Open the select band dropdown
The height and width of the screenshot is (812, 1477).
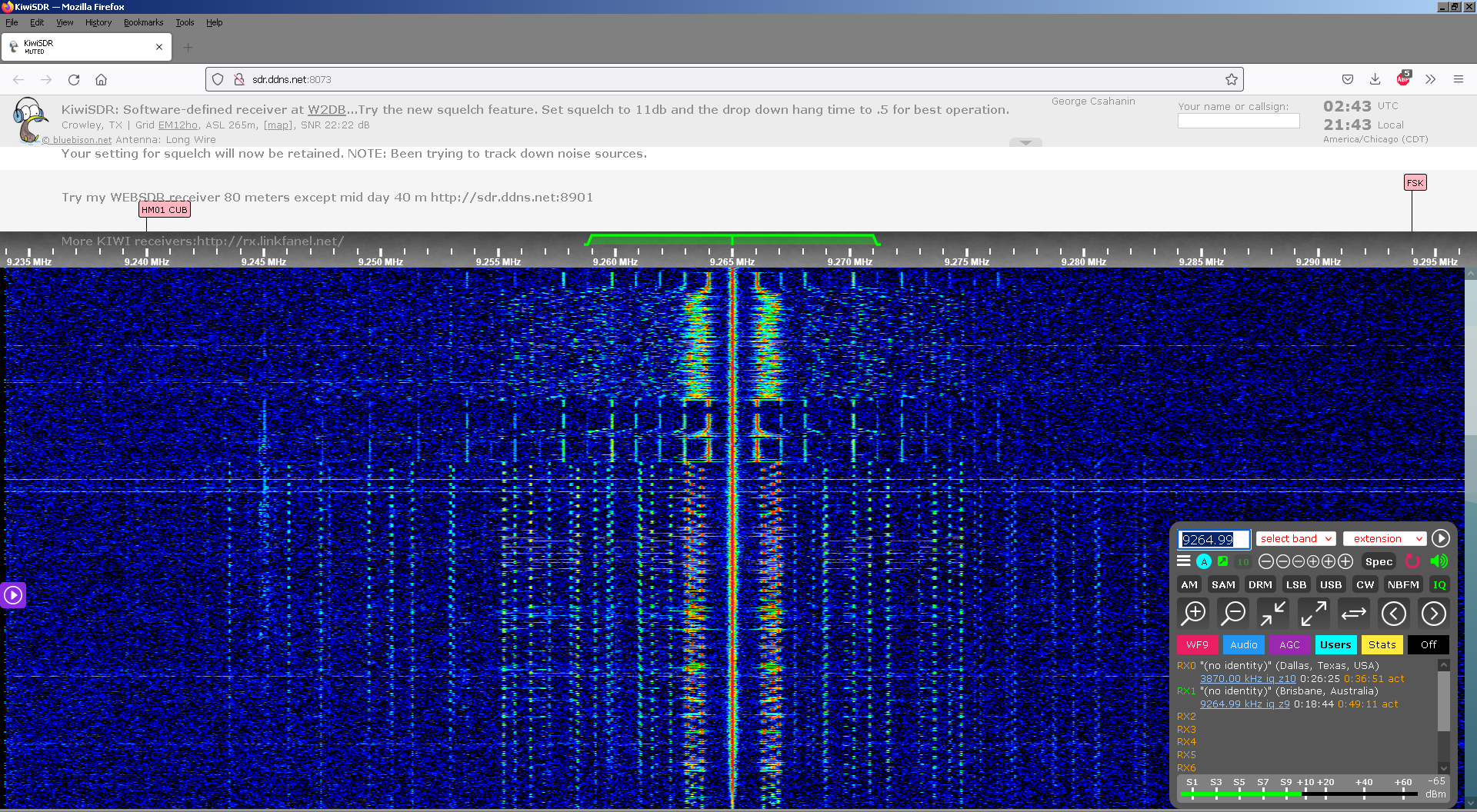(x=1296, y=539)
